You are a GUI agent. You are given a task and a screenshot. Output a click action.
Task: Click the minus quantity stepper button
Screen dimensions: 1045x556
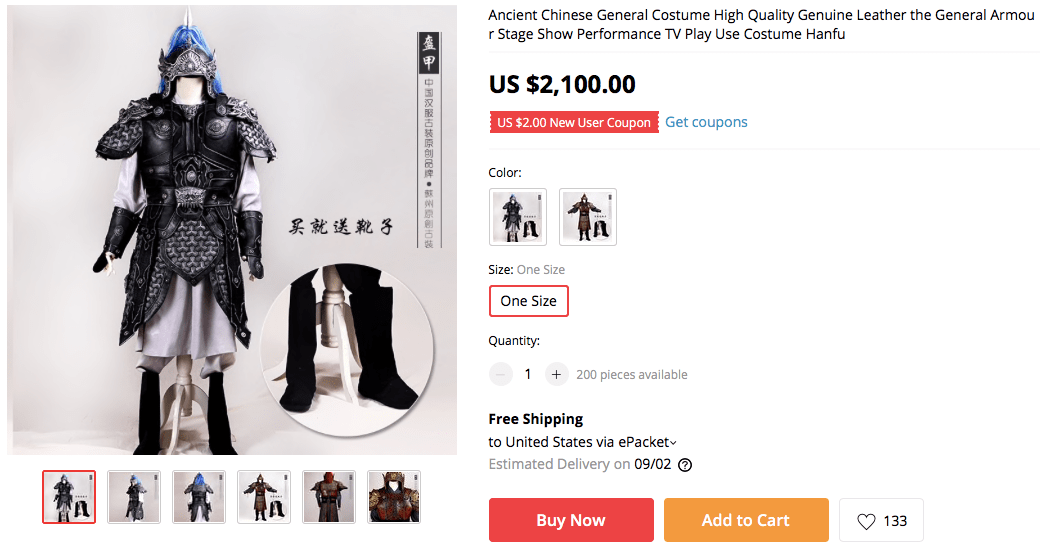[500, 374]
